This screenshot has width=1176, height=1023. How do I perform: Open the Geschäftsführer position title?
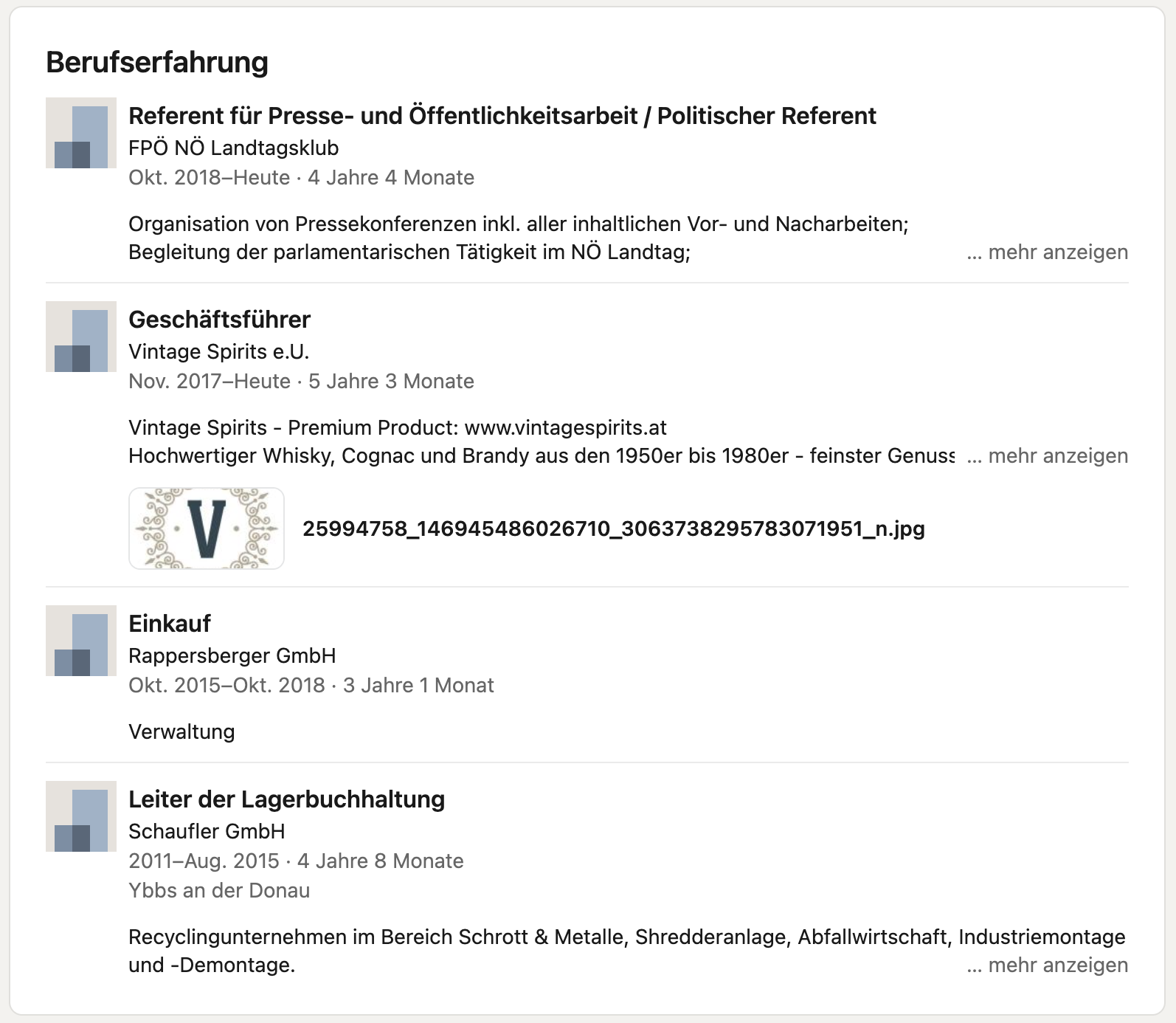point(220,320)
